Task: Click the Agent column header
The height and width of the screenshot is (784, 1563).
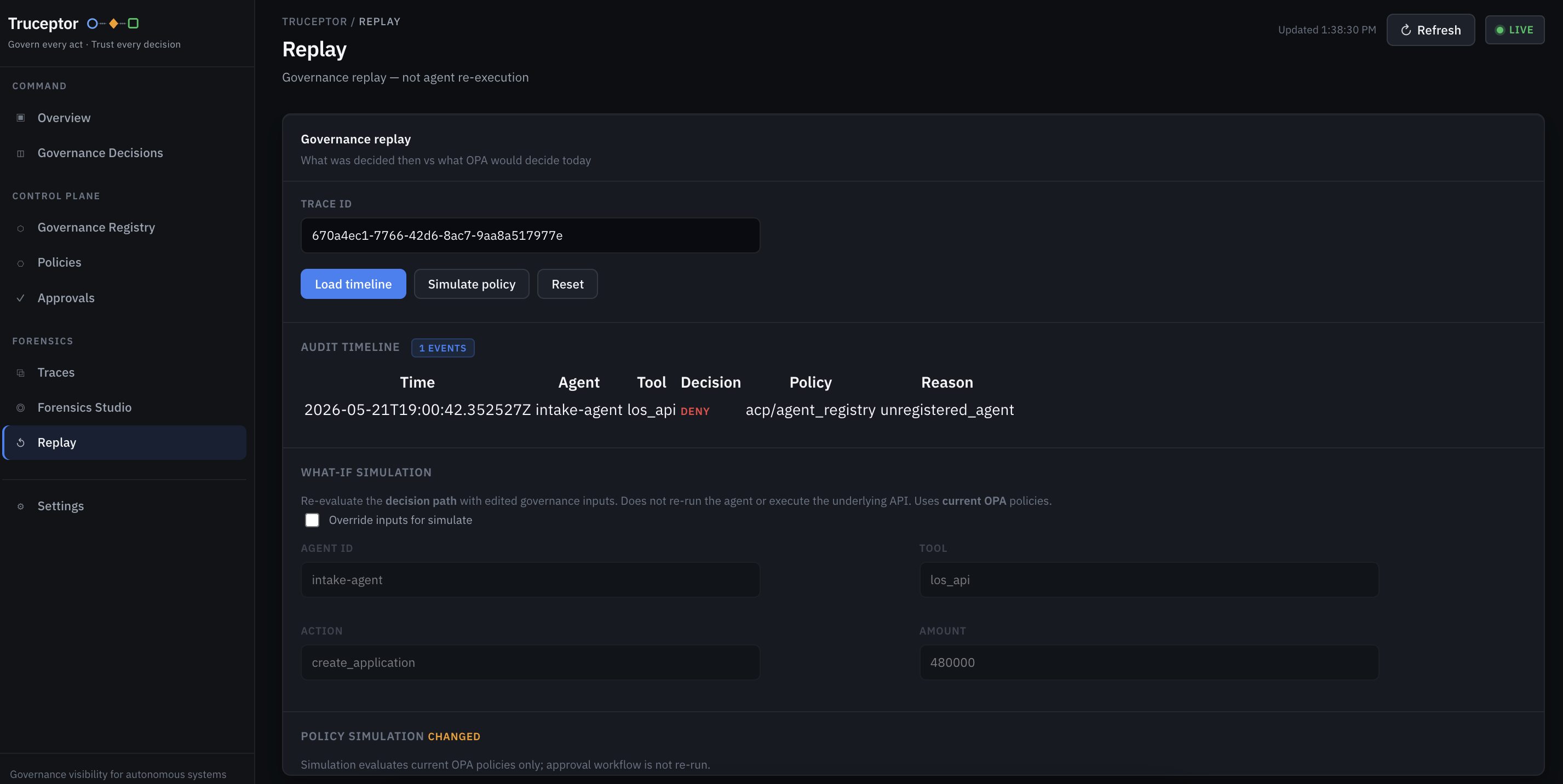Action: 579,383
